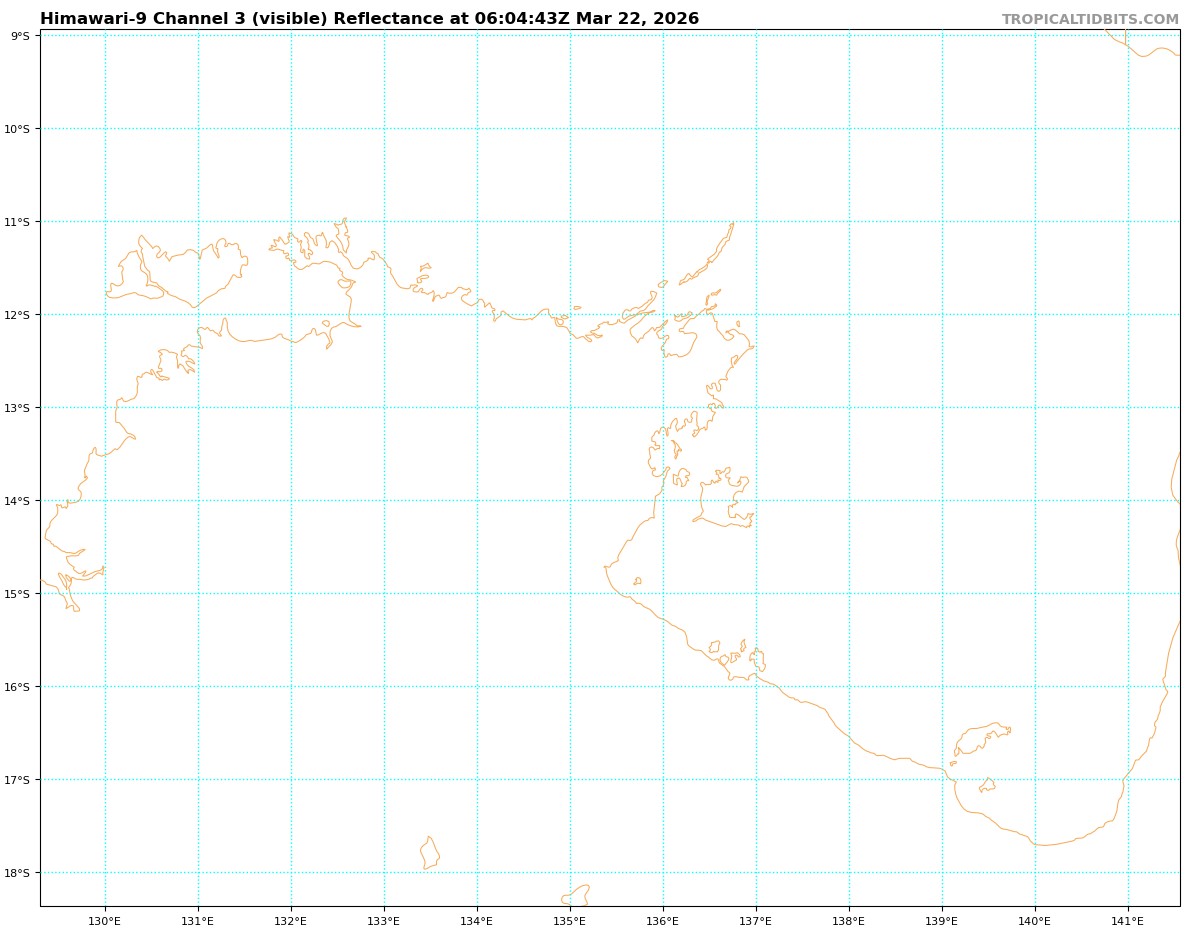1200x929 pixels.
Task: Click grid intersection of 140°E and 14°S
Action: click(1035, 501)
